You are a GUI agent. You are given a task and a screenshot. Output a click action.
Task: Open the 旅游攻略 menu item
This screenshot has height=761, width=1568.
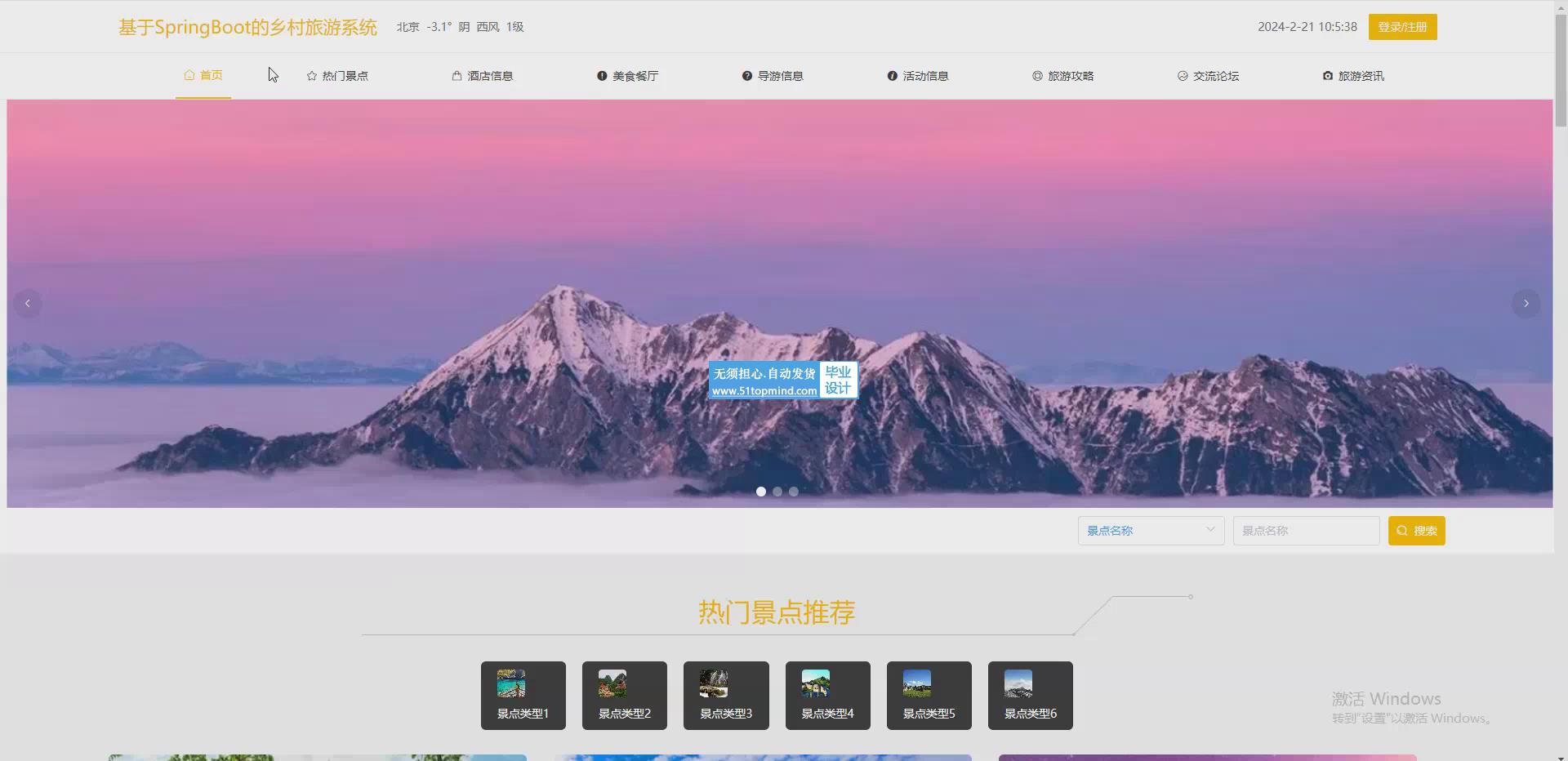pos(1062,76)
